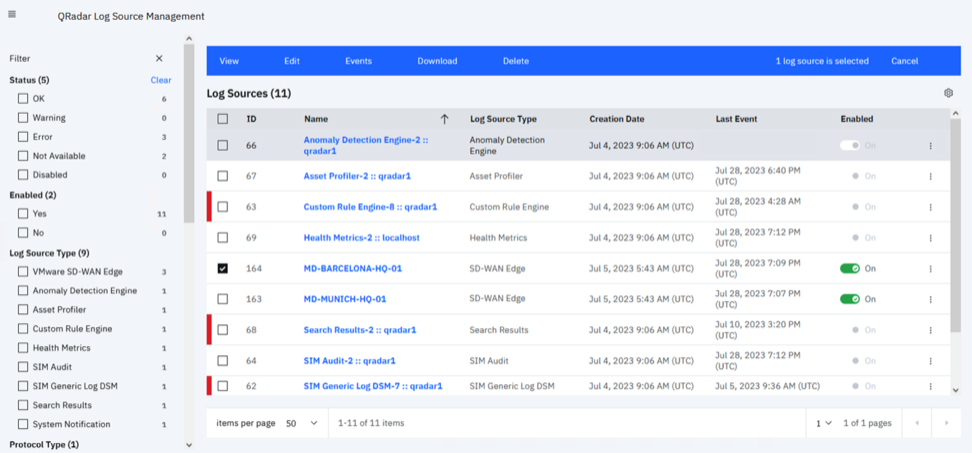972x453 pixels.
Task: Open overflow menu for Asset Profiler-2 row
Action: [930, 177]
